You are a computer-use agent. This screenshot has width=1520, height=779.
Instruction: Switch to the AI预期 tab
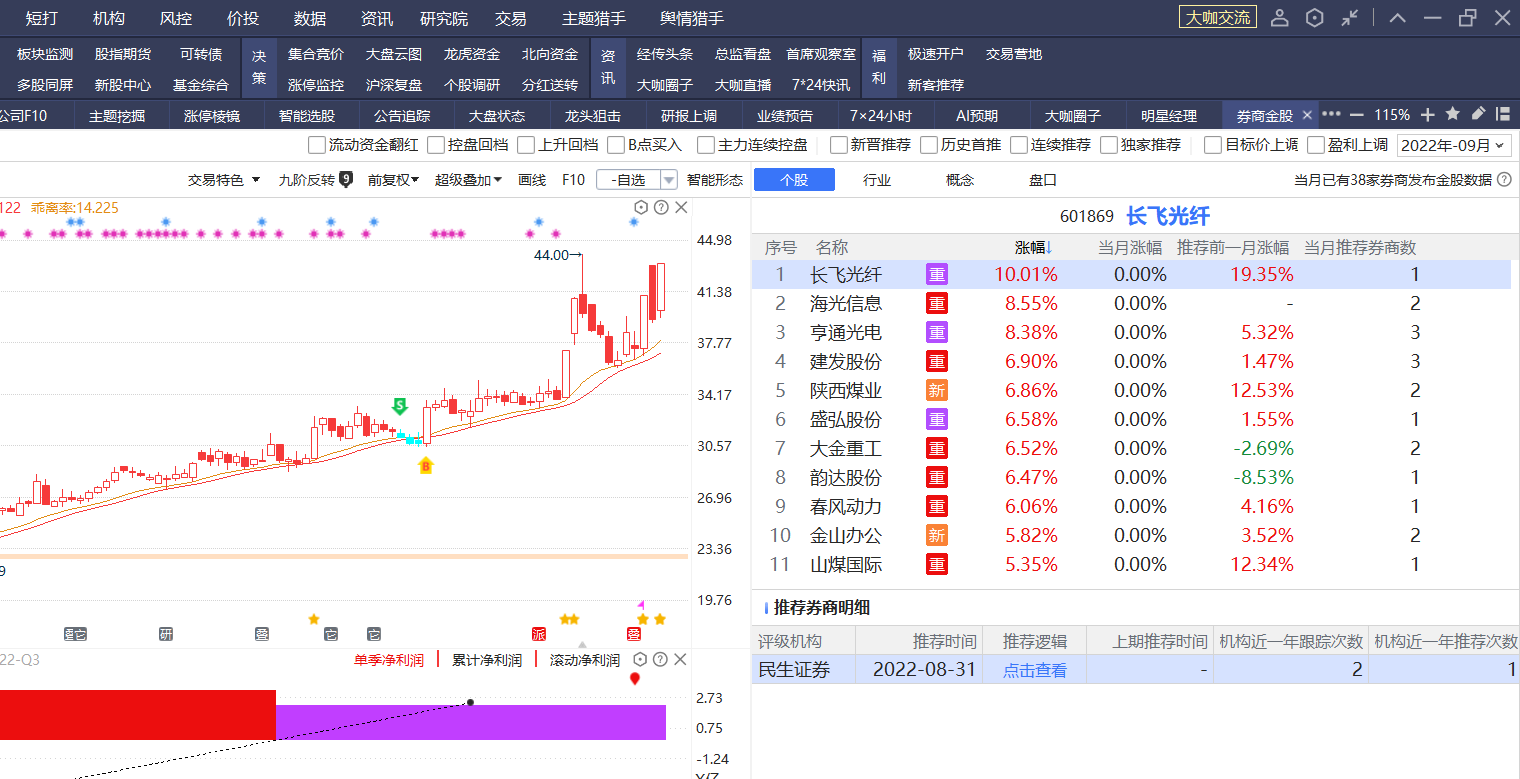(977, 115)
